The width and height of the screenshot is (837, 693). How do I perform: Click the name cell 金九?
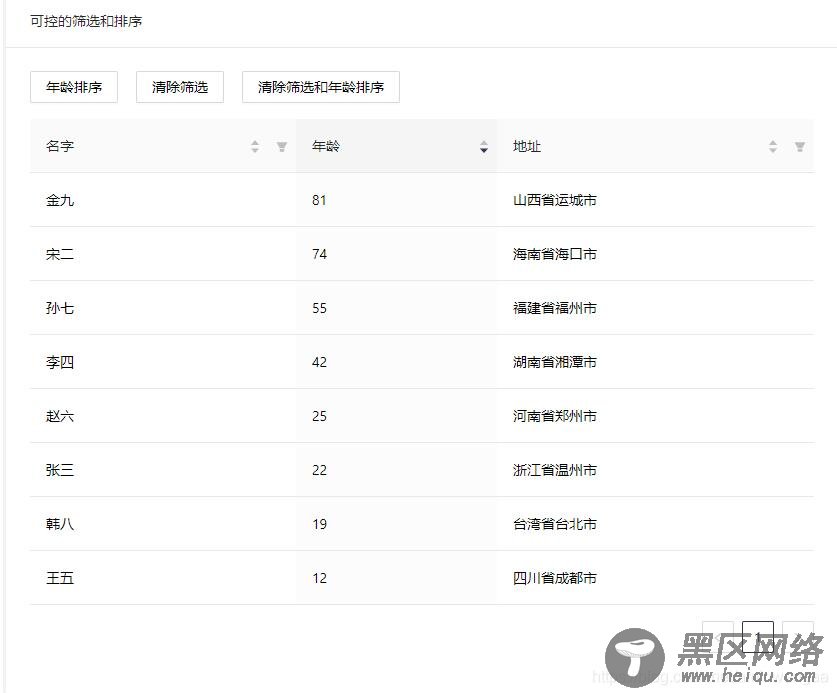pos(60,200)
